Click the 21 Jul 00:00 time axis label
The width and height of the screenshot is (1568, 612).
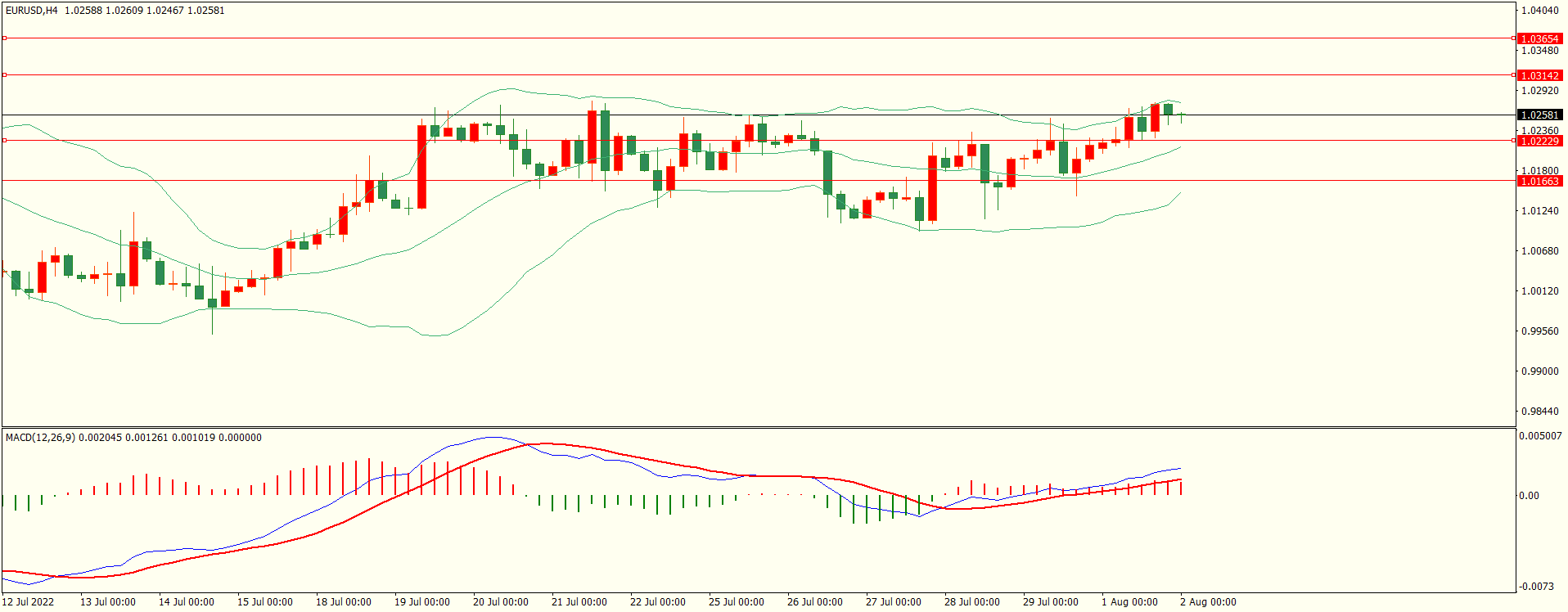[x=579, y=602]
